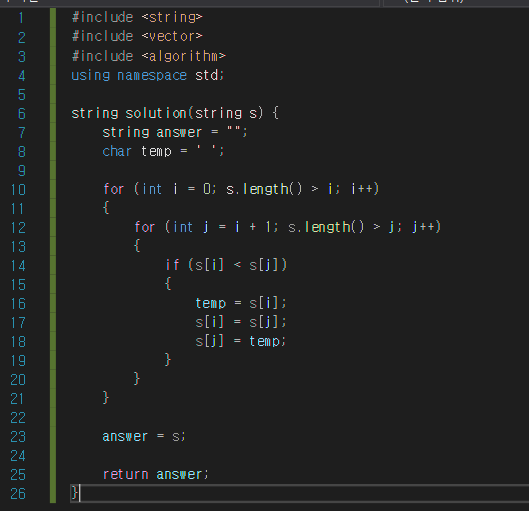Click 's[i] = s[j];' on line 17
Screen dimensions: 529x511
point(241,322)
